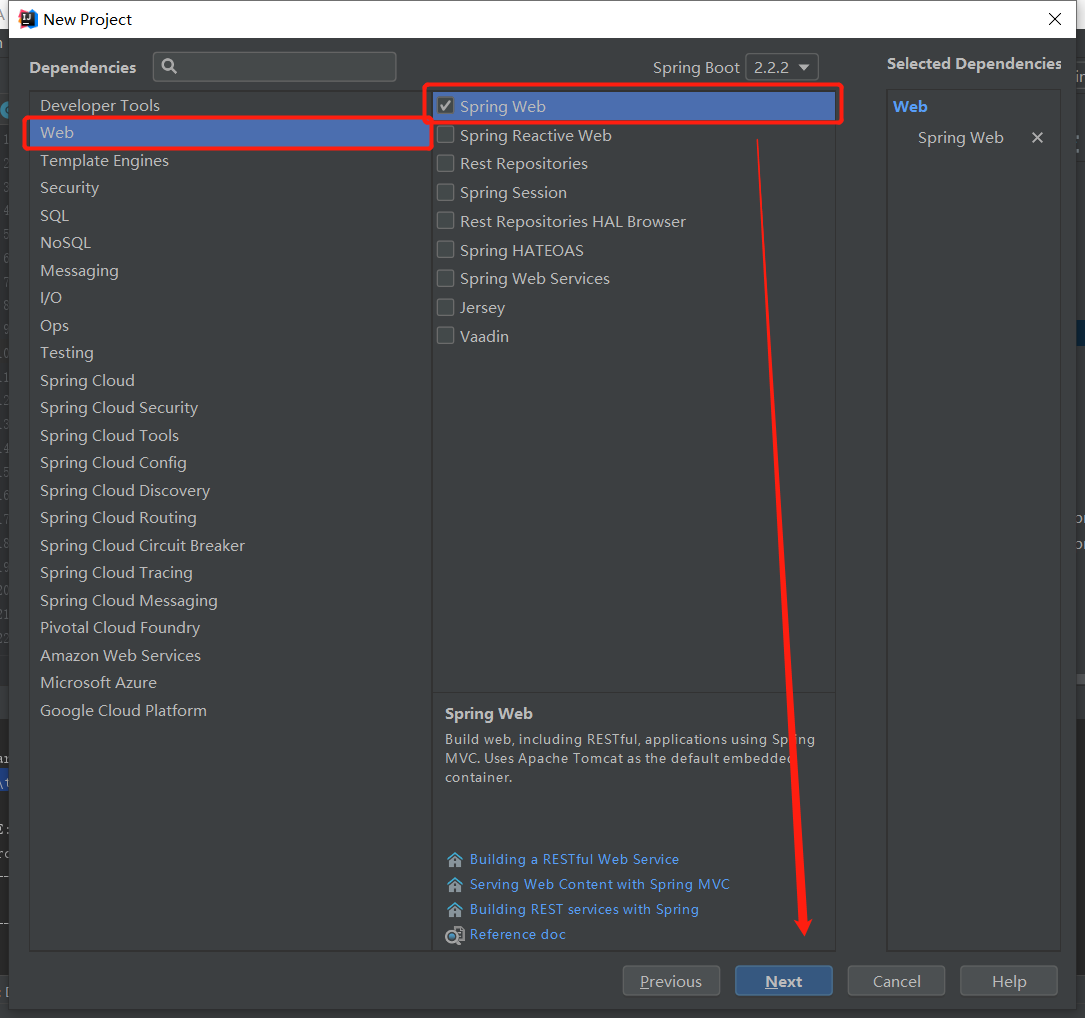This screenshot has width=1085, height=1018.
Task: Click the Next button
Action: 783,981
